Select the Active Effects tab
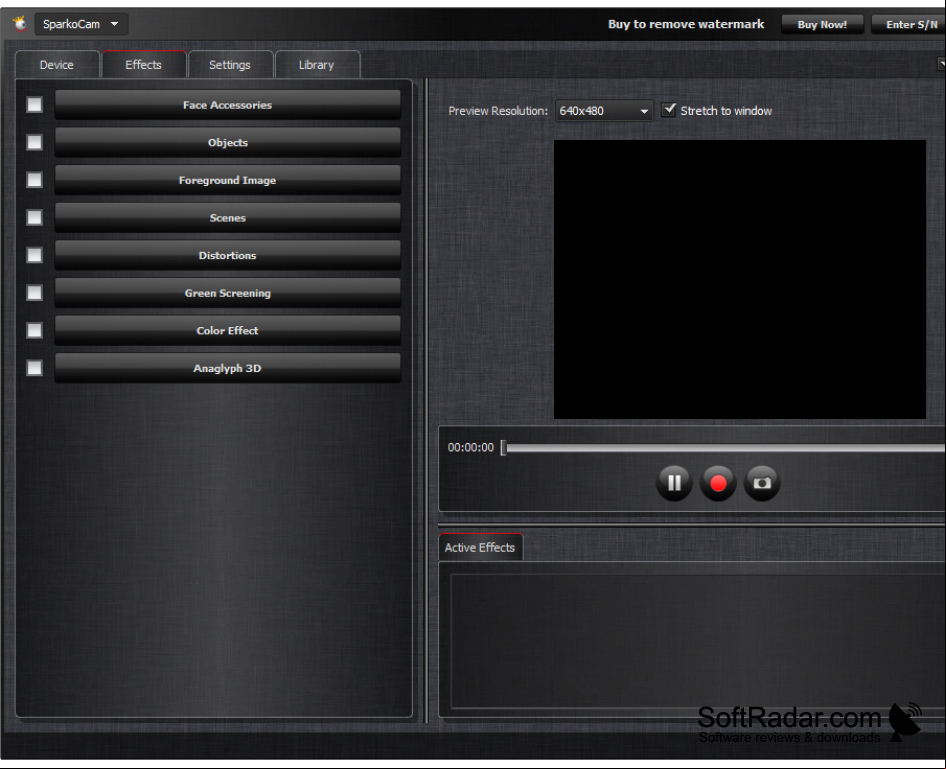946x769 pixels. click(480, 548)
